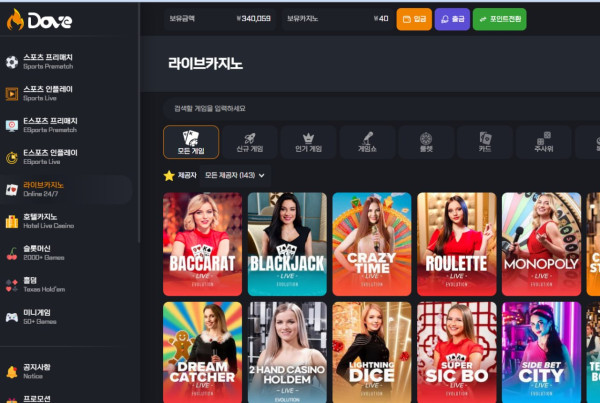Select the 주사위 dice tab
The width and height of the screenshot is (600, 403).
tap(544, 142)
